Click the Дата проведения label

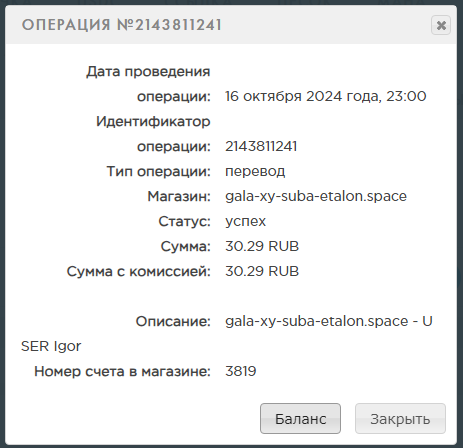pos(148,72)
